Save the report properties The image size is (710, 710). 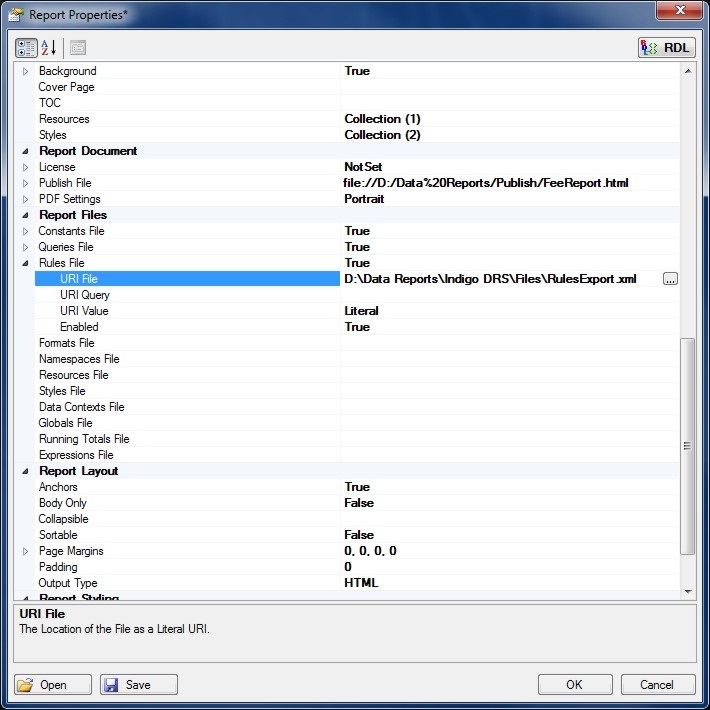point(138,685)
